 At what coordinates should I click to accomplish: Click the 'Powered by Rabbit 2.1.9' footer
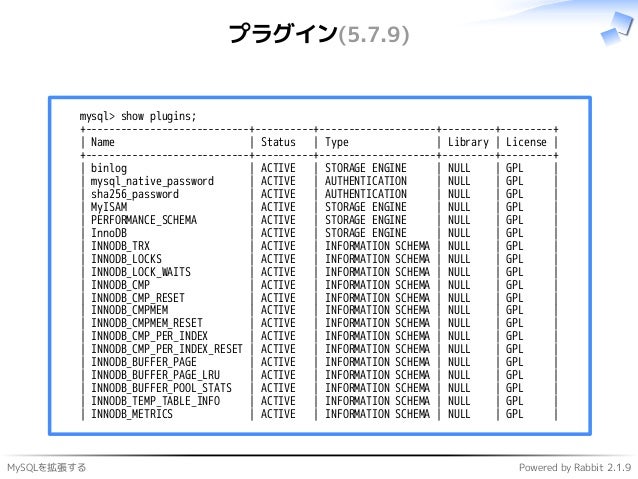(x=575, y=467)
